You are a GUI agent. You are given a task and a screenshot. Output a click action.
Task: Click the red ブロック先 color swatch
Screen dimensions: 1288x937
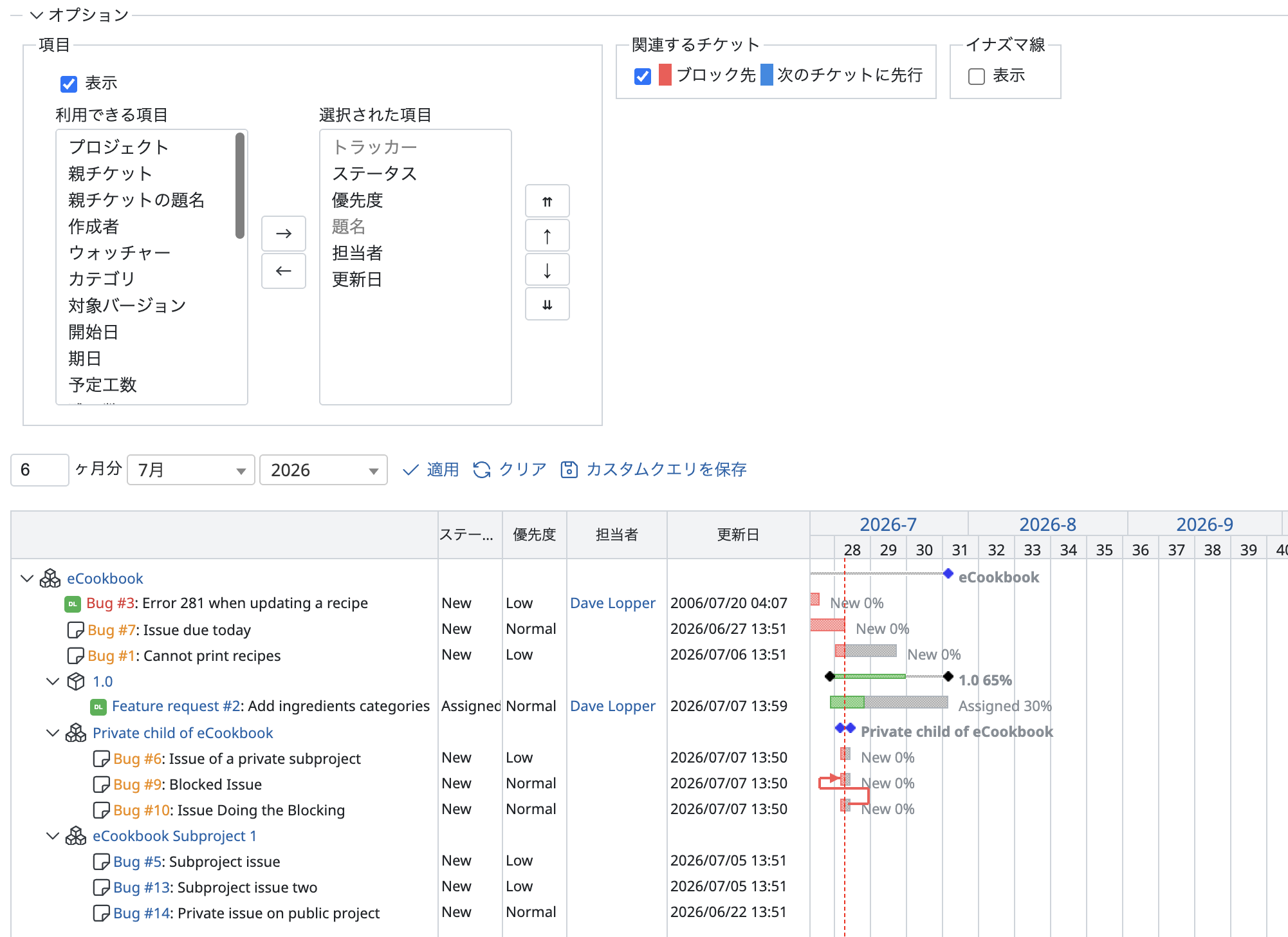(665, 75)
